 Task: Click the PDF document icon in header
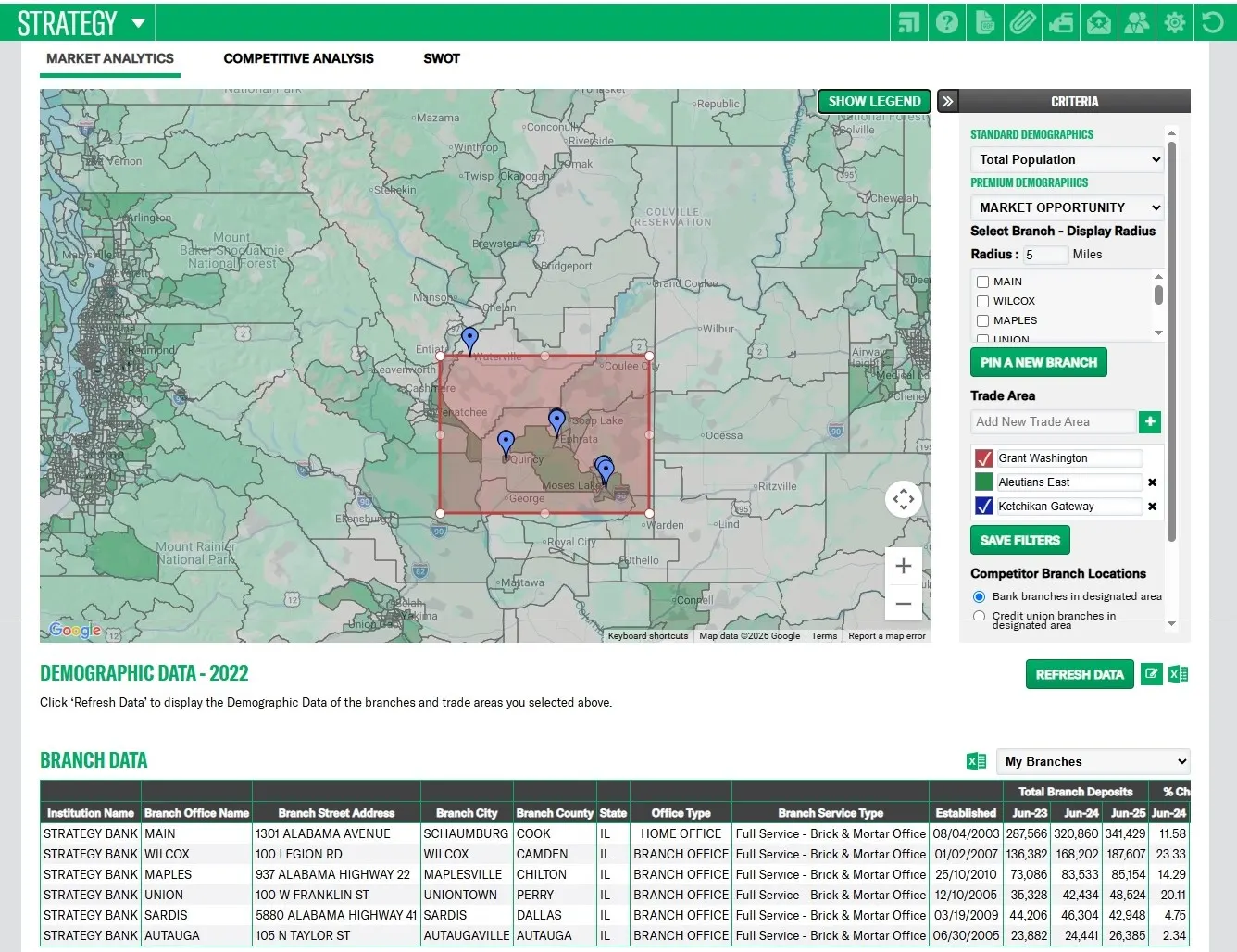pyautogui.click(x=985, y=22)
